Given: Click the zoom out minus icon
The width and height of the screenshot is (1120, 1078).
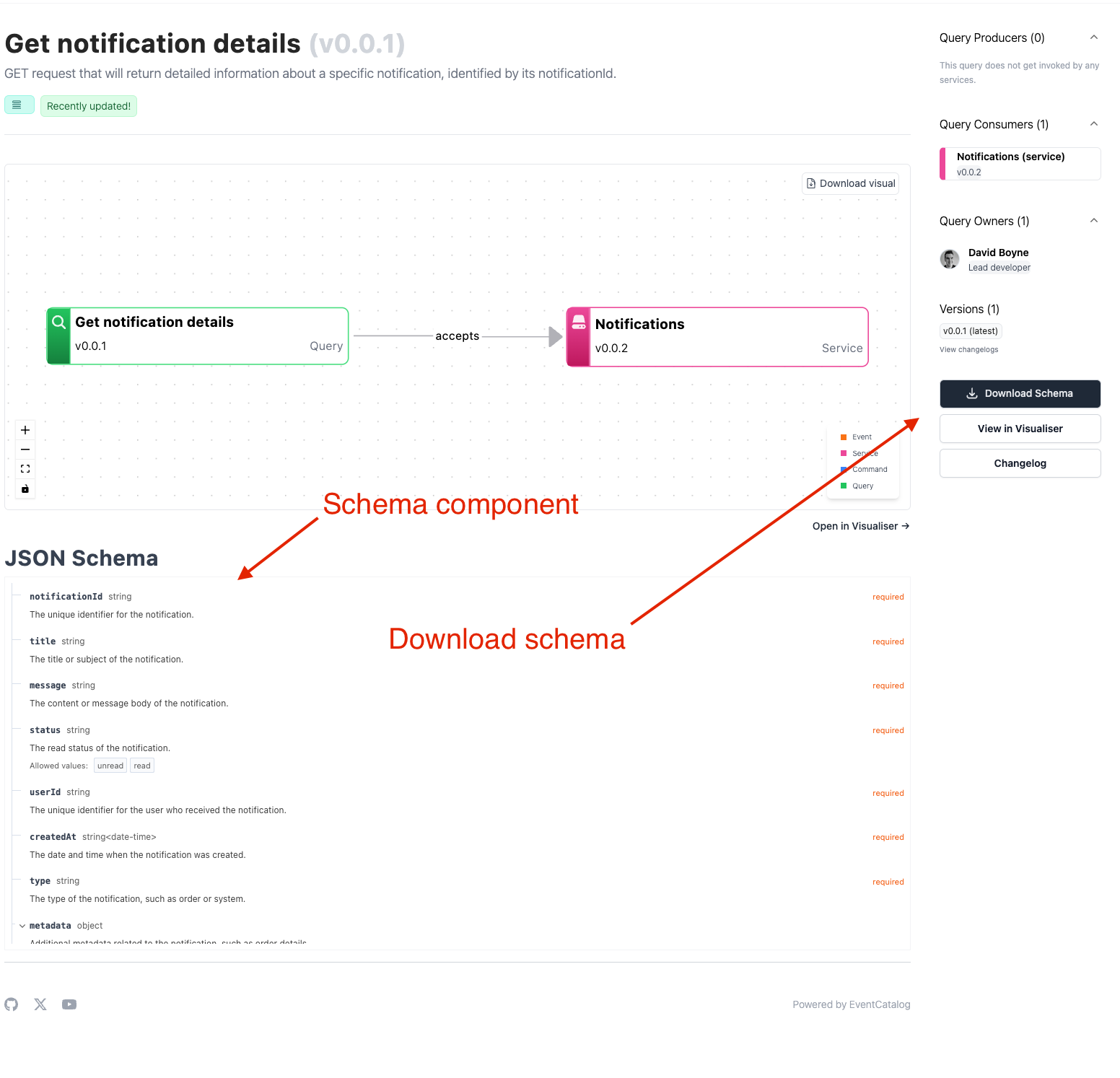Looking at the screenshot, I should click(25, 450).
